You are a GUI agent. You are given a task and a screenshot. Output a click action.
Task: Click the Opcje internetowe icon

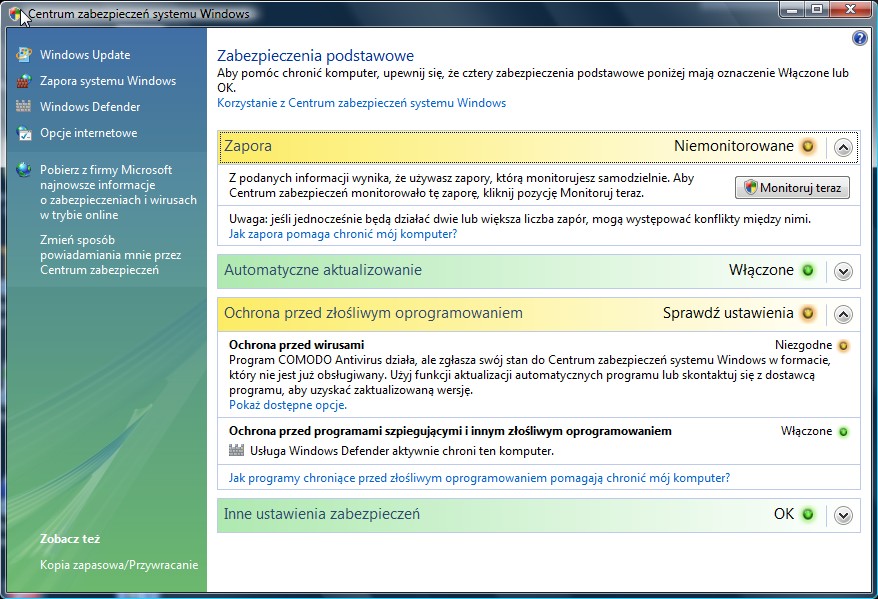(24, 133)
